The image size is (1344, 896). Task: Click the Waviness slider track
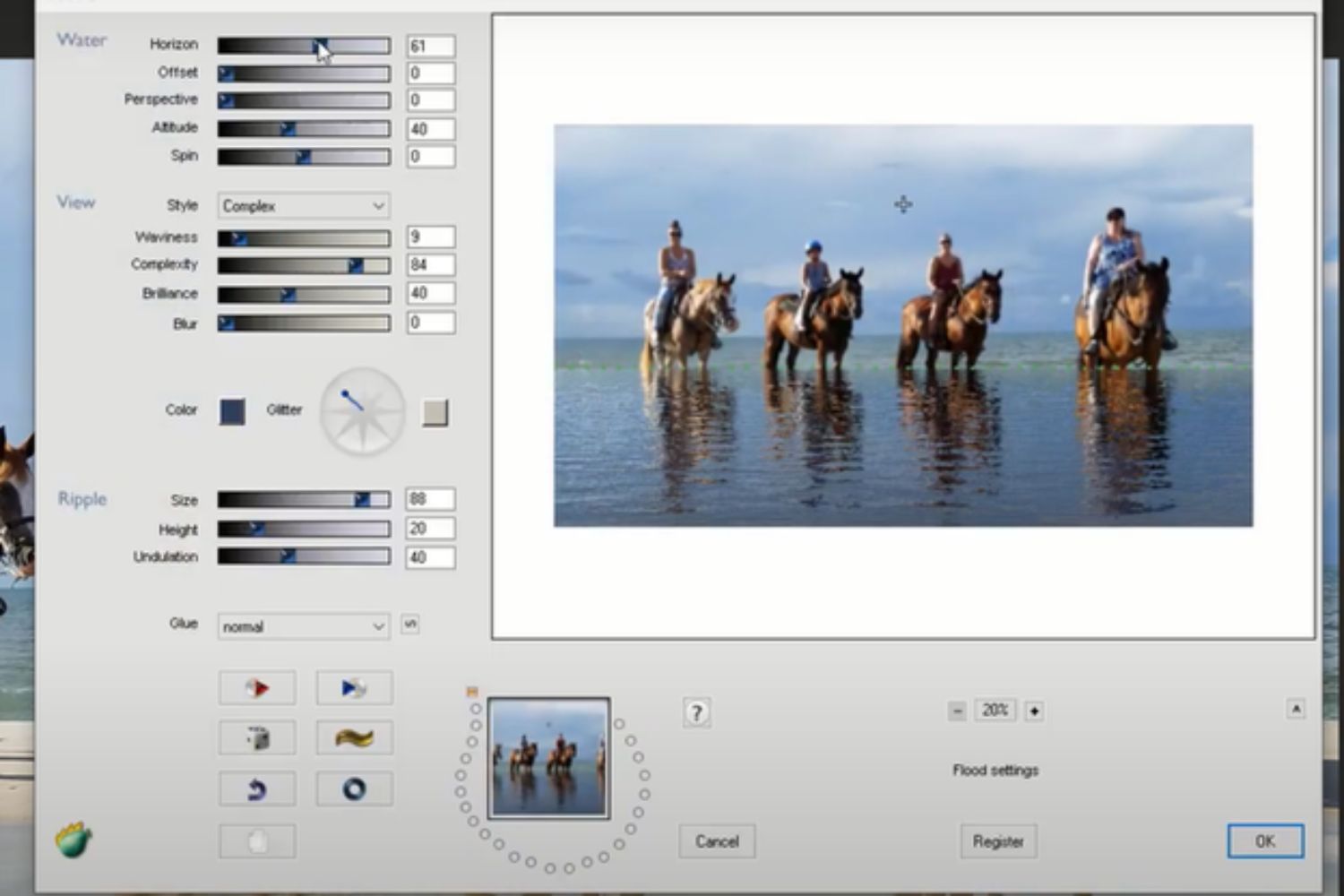[304, 238]
